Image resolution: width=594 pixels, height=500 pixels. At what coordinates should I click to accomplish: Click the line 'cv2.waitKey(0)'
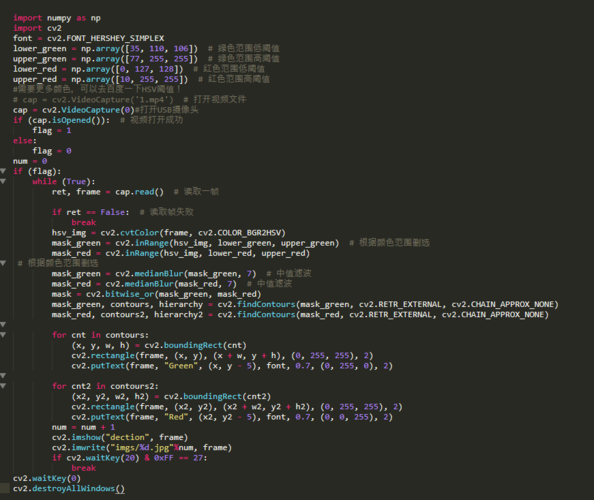coord(47,478)
